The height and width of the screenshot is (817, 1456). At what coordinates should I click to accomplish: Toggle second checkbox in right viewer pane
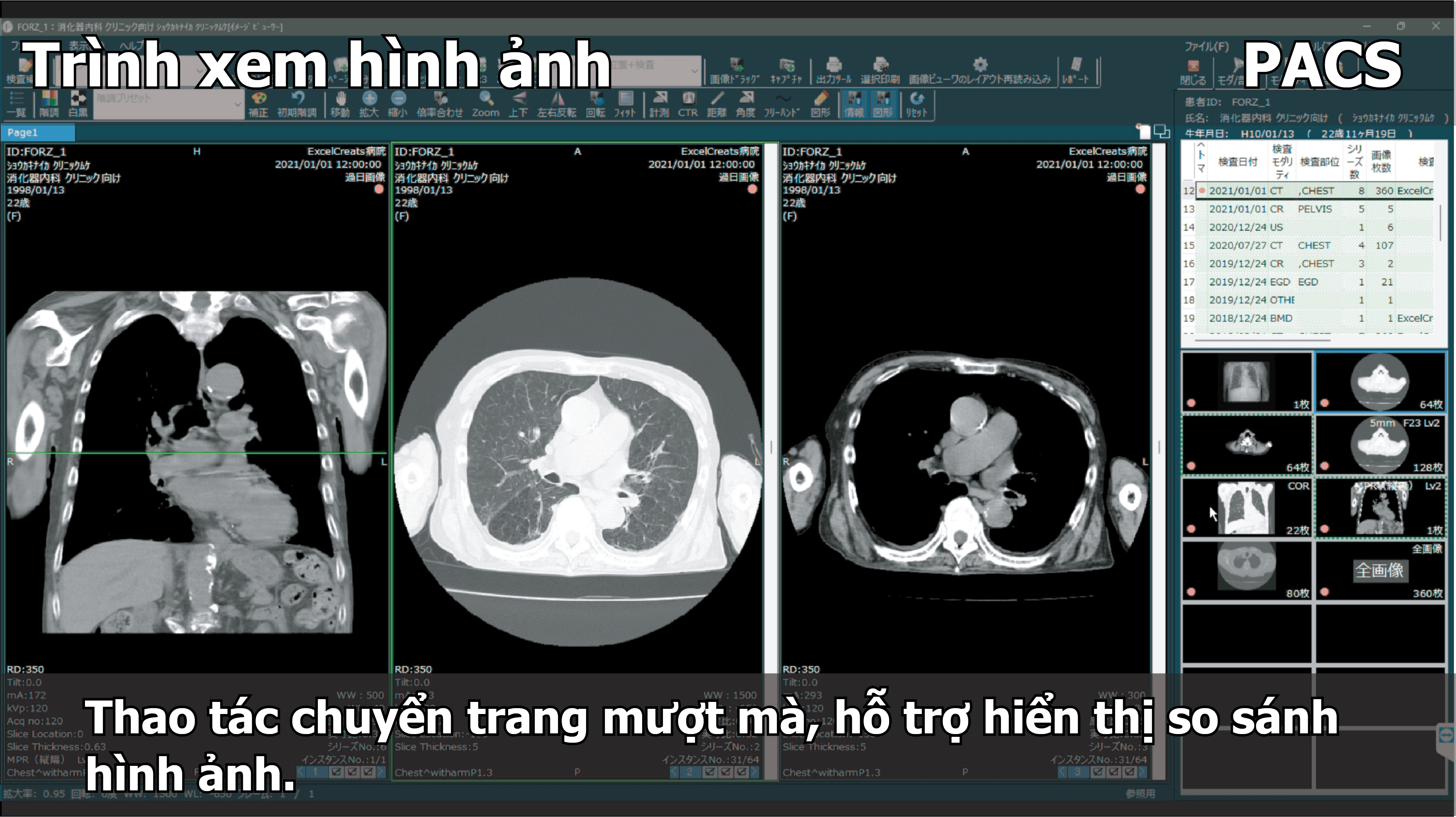pos(1114,772)
